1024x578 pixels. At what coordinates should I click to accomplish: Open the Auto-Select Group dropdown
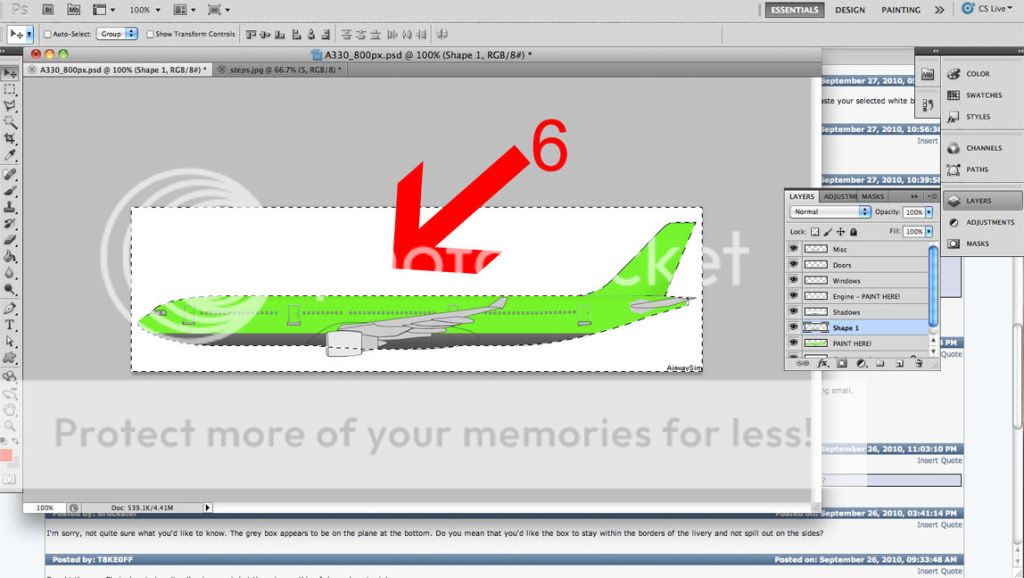[117, 34]
